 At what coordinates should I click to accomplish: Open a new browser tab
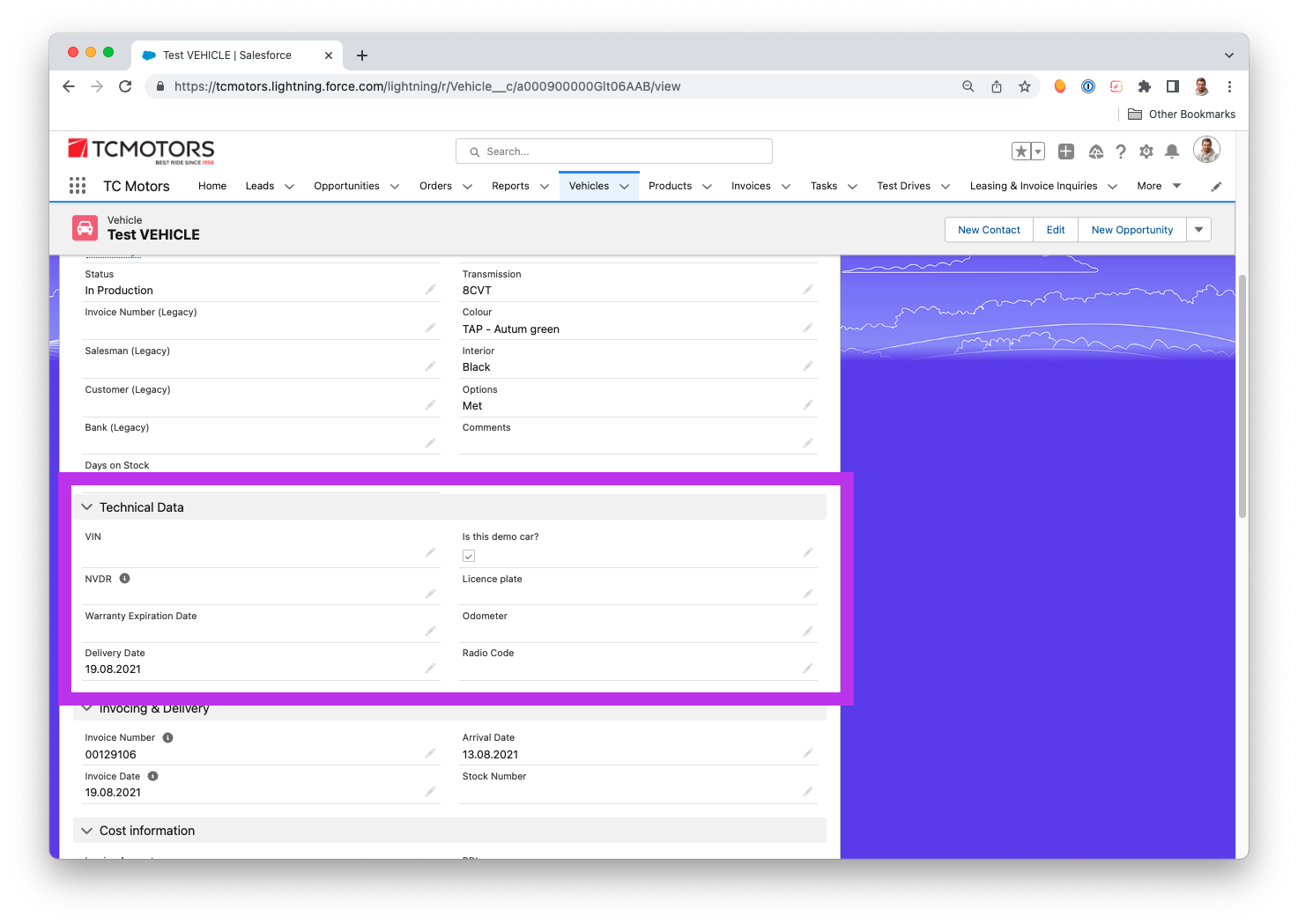[362, 55]
